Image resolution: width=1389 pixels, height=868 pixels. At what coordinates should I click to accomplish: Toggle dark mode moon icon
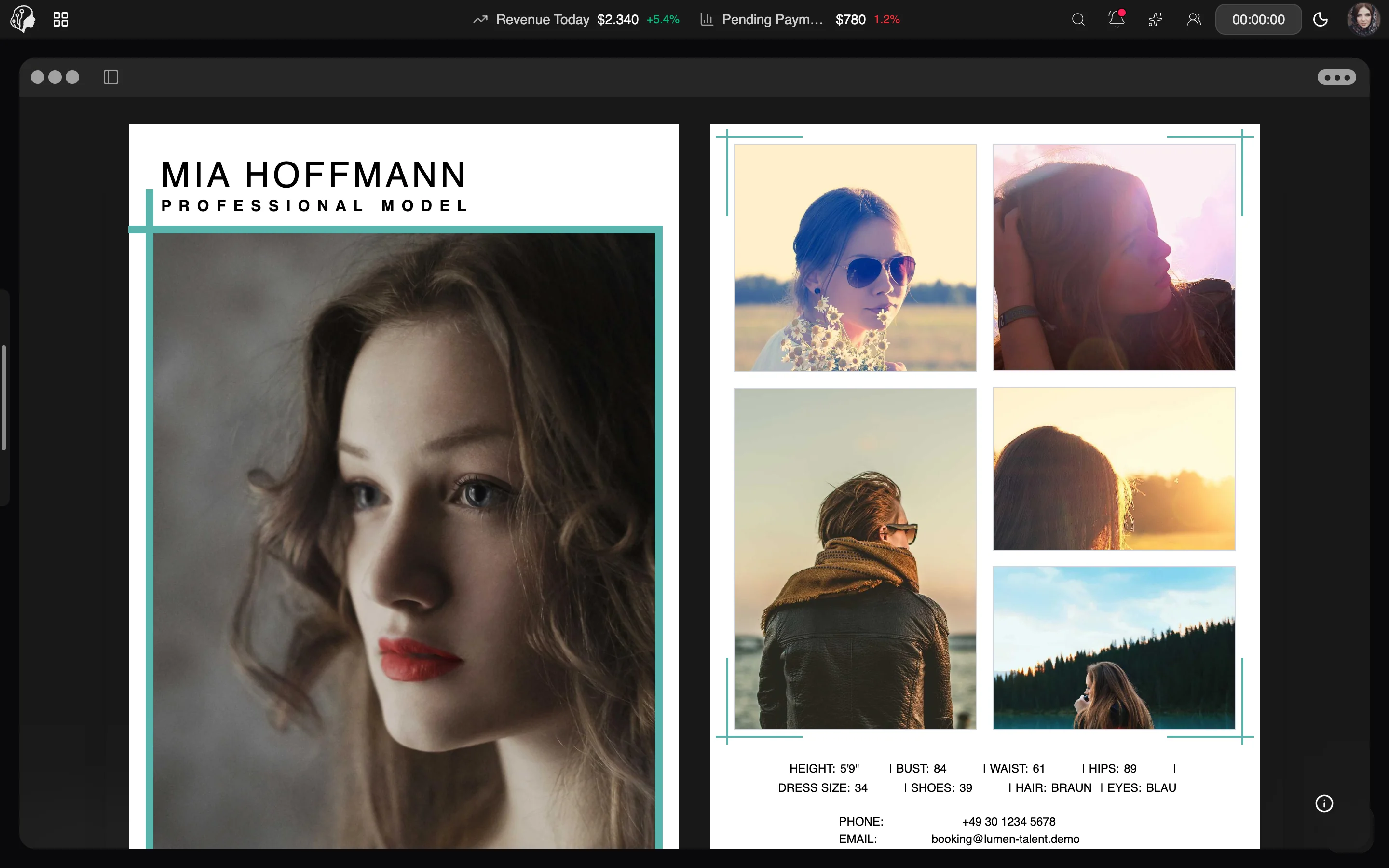click(x=1321, y=19)
